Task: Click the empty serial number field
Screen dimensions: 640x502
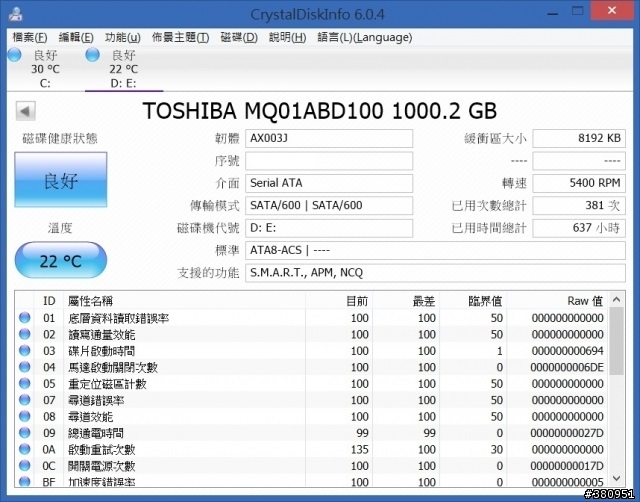Action: click(329, 161)
